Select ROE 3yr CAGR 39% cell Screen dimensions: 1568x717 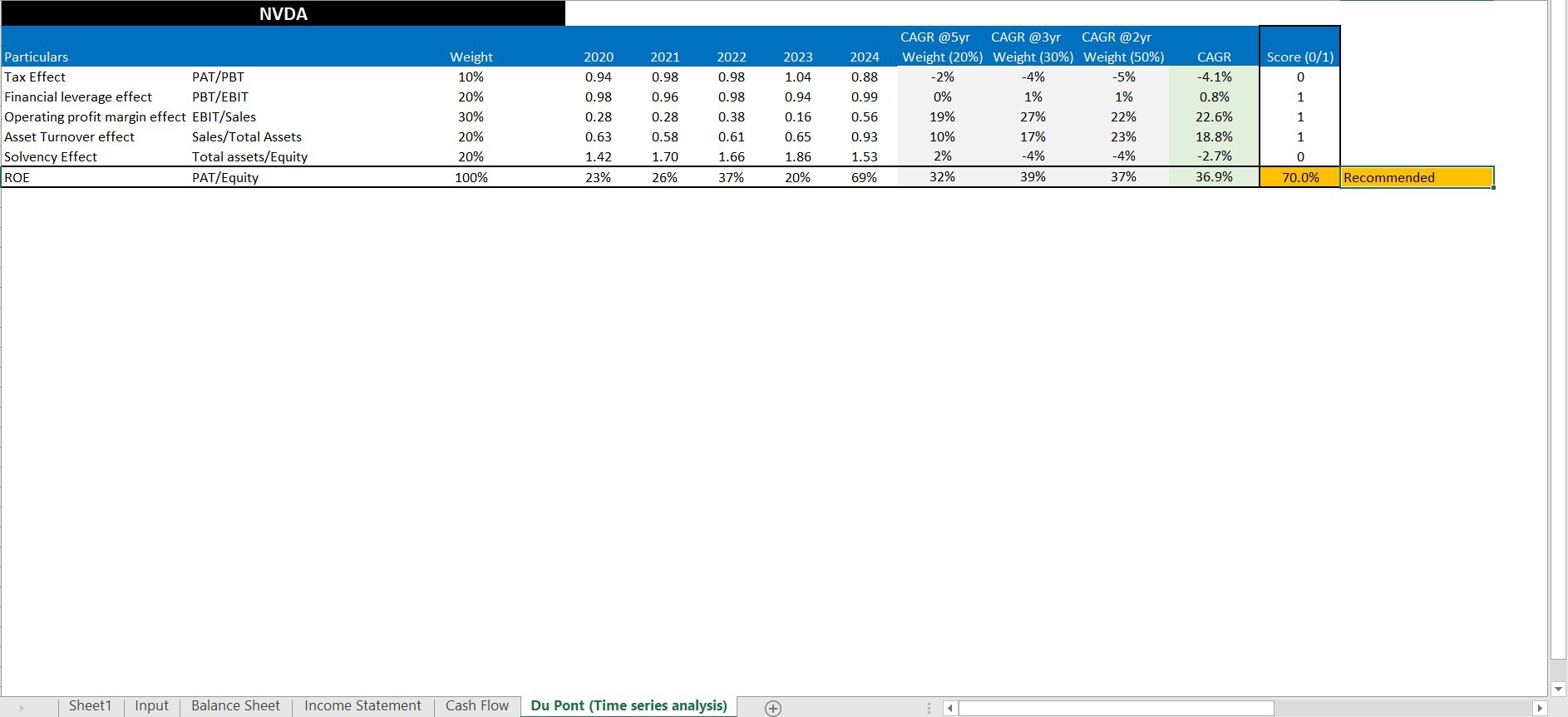tap(1033, 177)
